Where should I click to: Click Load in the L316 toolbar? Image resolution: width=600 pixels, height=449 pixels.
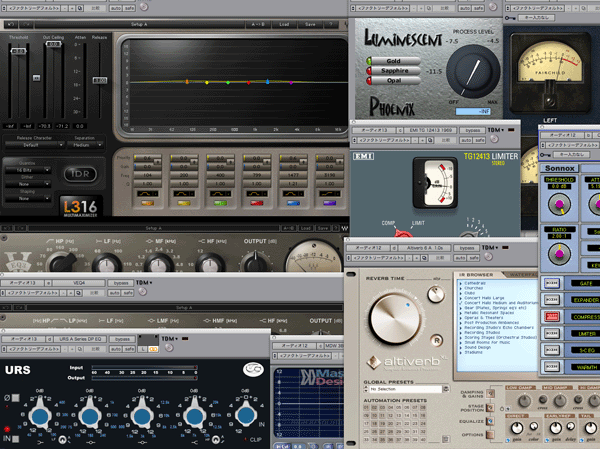(284, 24)
